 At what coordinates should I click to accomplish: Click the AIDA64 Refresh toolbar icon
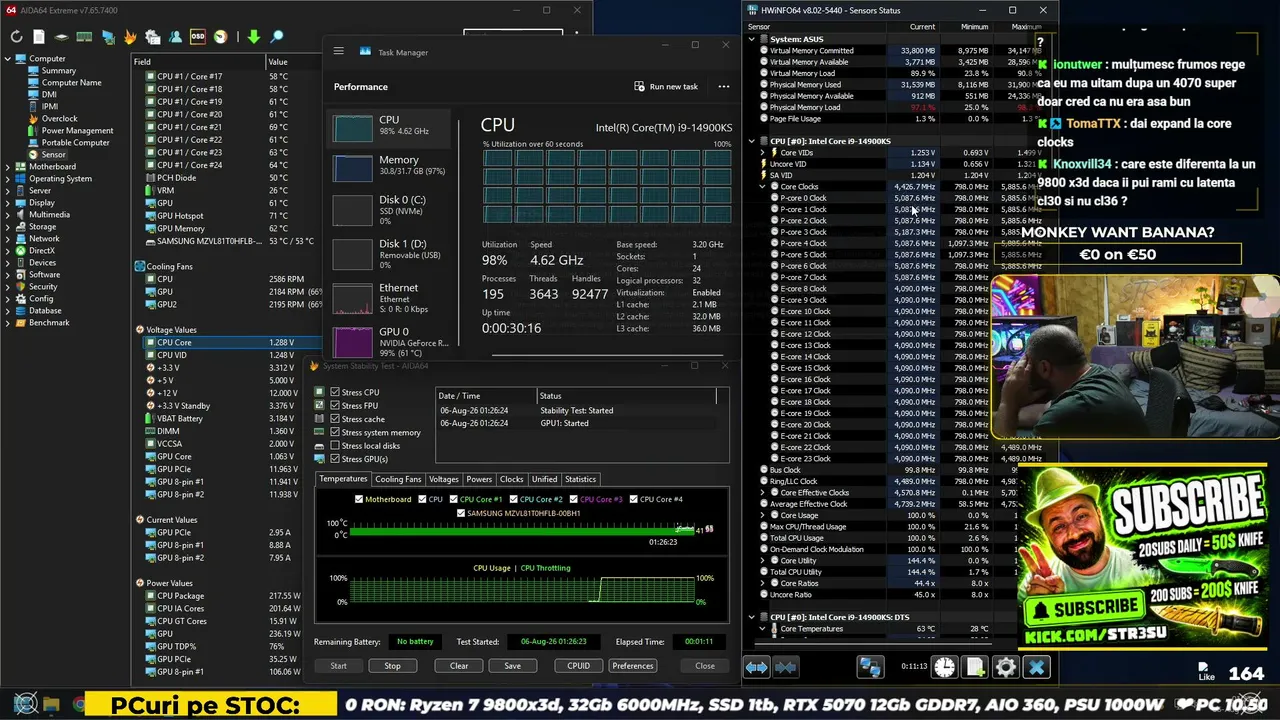(17, 37)
